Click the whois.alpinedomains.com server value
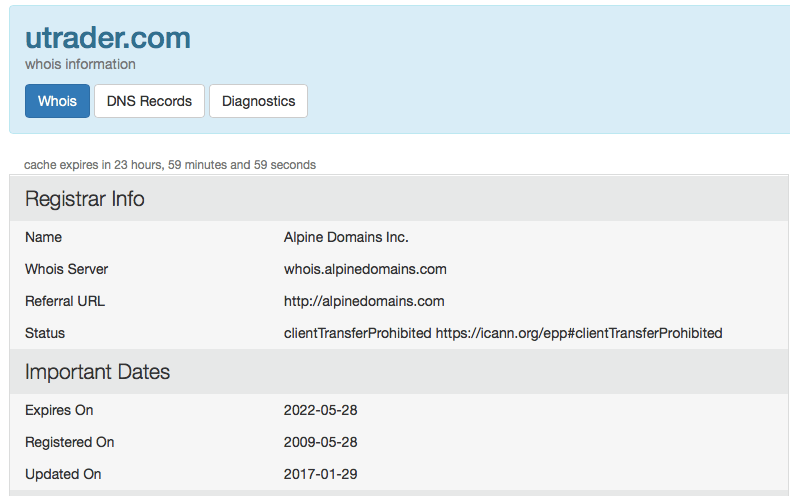Viewport: 790px width, 496px height. [365, 269]
